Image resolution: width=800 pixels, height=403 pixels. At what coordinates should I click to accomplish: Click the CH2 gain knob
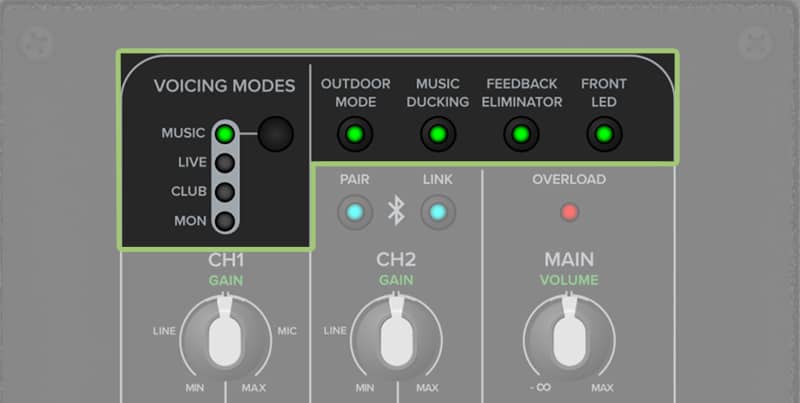click(396, 339)
